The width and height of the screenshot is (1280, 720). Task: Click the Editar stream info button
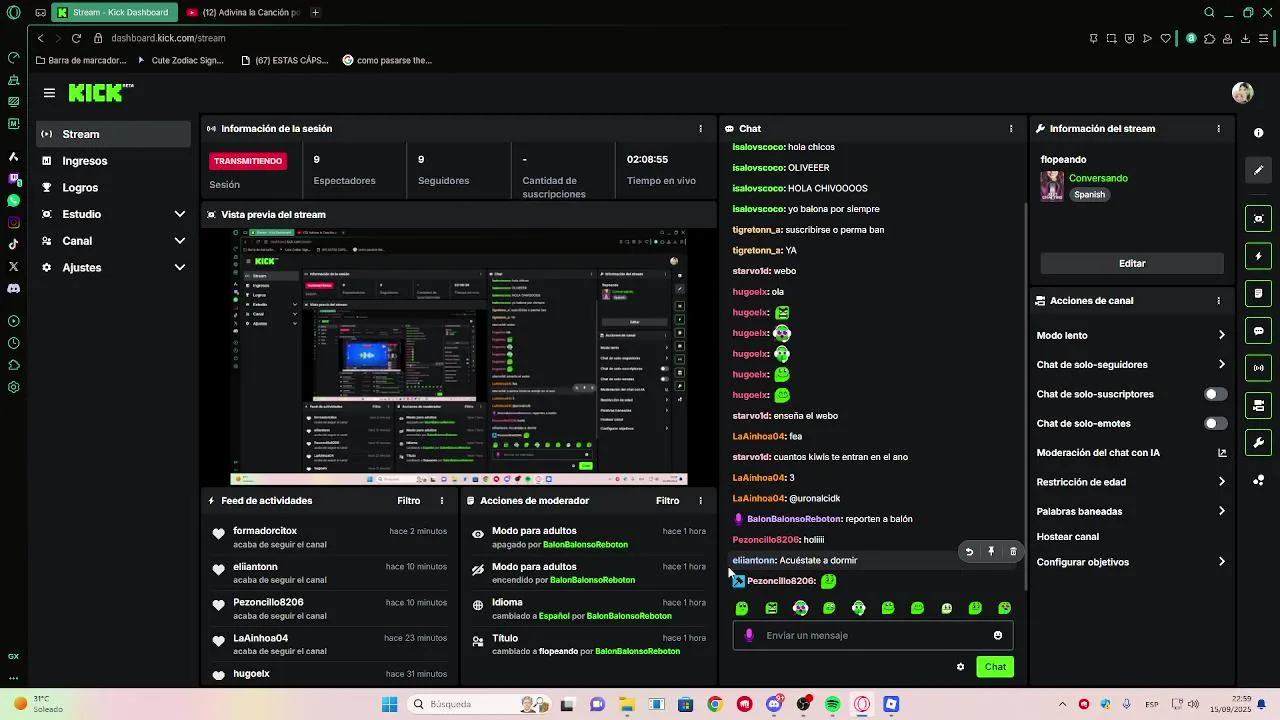tap(1131, 264)
